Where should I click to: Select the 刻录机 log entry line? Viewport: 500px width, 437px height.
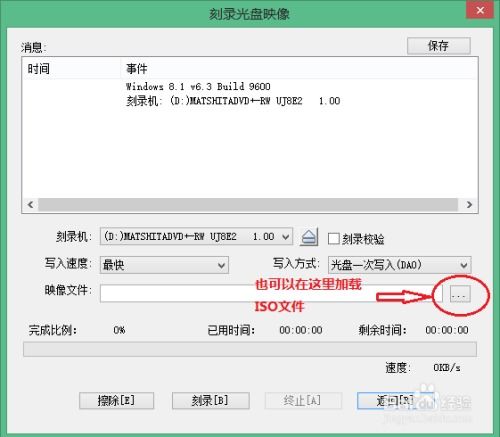click(233, 101)
